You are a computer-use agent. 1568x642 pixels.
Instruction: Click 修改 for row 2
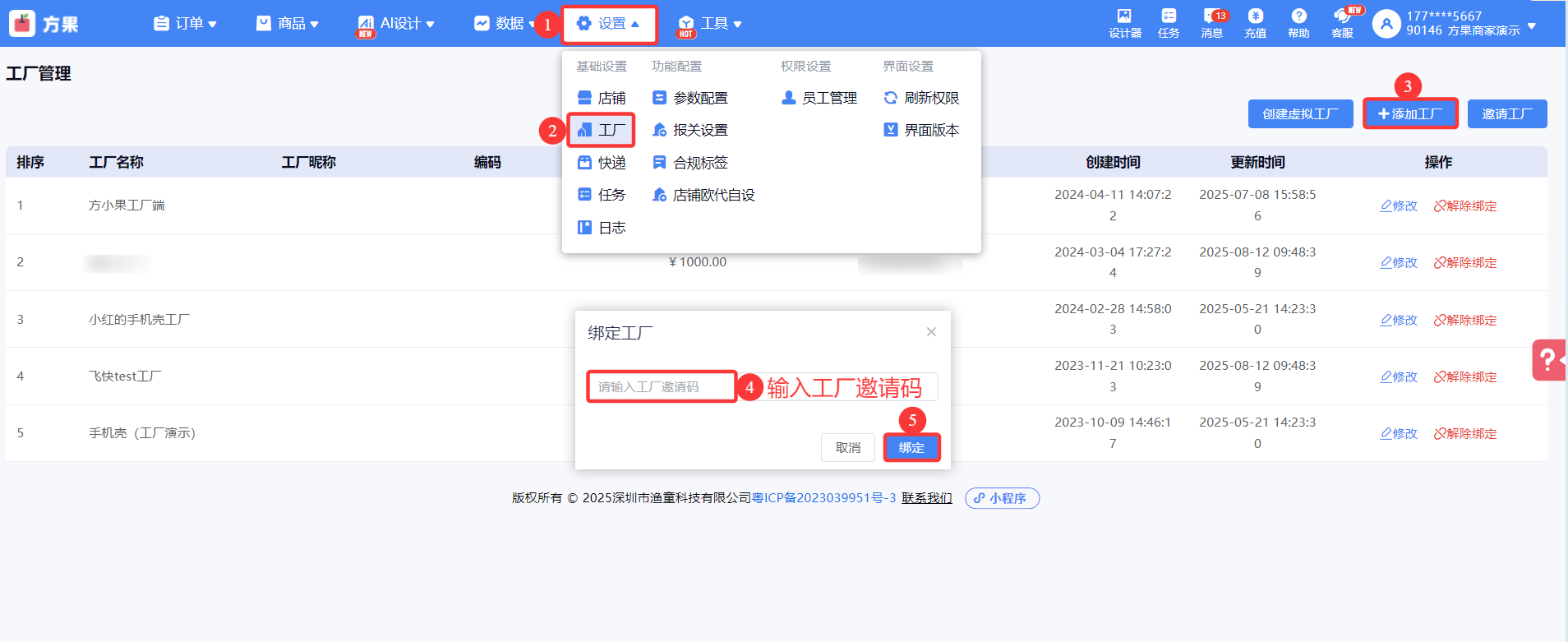coord(1399,262)
